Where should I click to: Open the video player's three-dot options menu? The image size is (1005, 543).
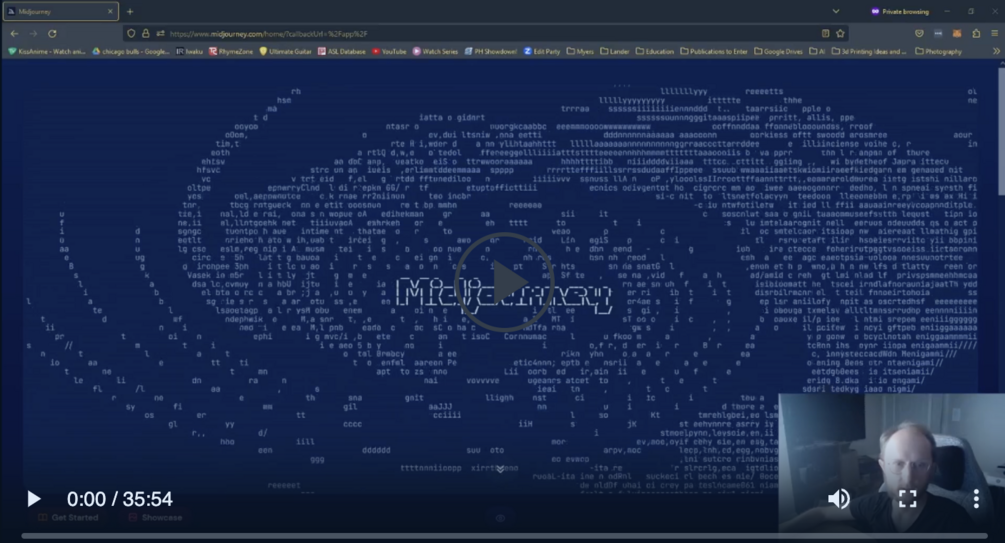[x=976, y=499]
